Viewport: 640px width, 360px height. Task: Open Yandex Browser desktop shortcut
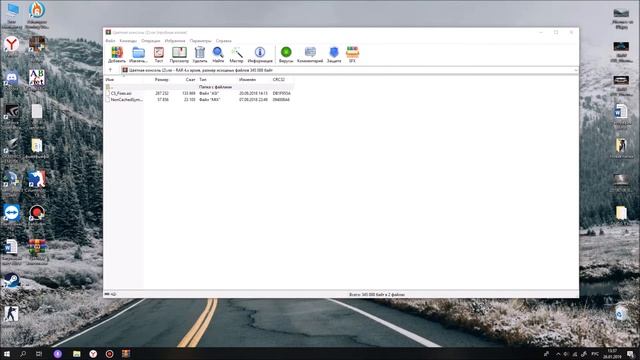tap(11, 44)
